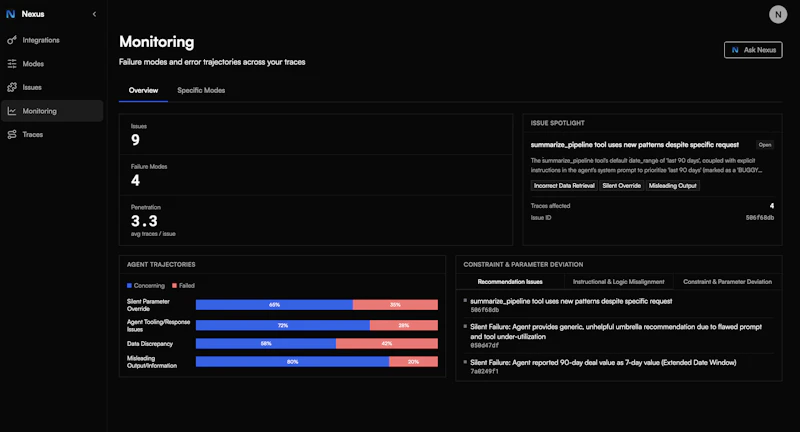Toggle the Failed legend swatch
This screenshot has width=800, height=432.
(174, 286)
